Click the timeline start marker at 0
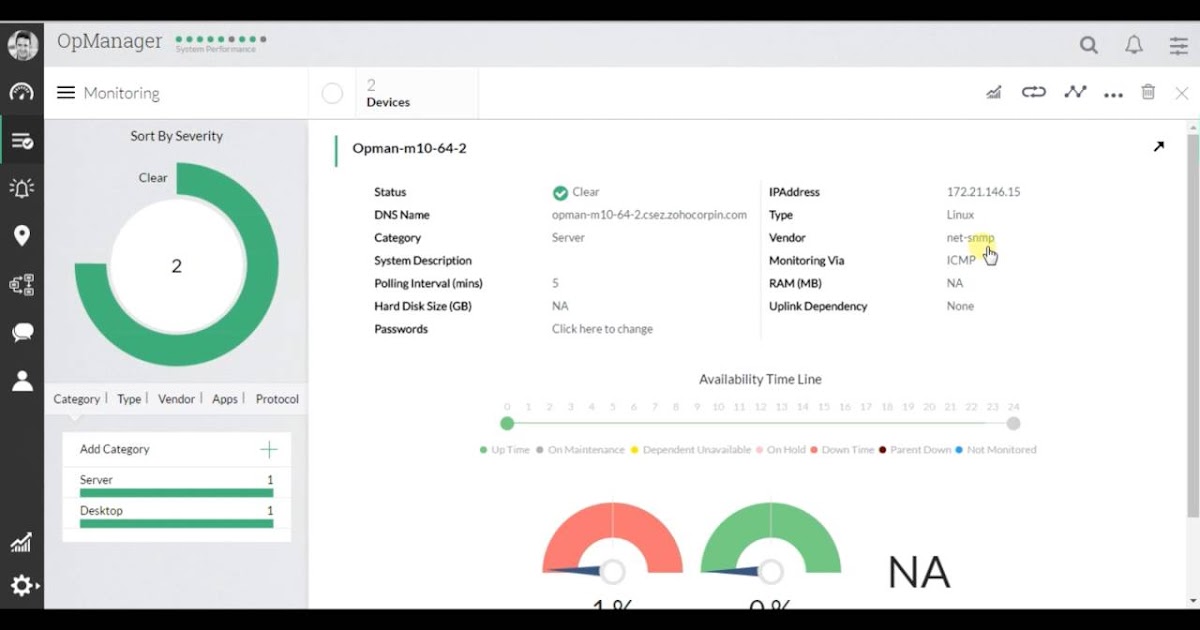The image size is (1200, 630). click(507, 424)
